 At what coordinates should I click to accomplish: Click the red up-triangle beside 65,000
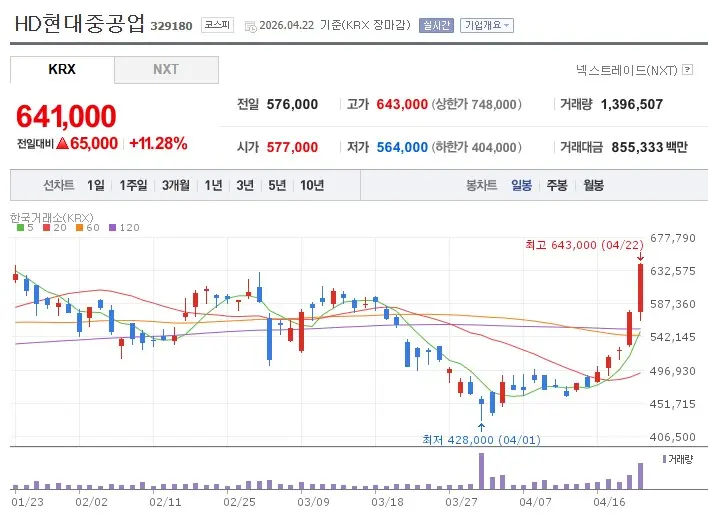point(63,144)
